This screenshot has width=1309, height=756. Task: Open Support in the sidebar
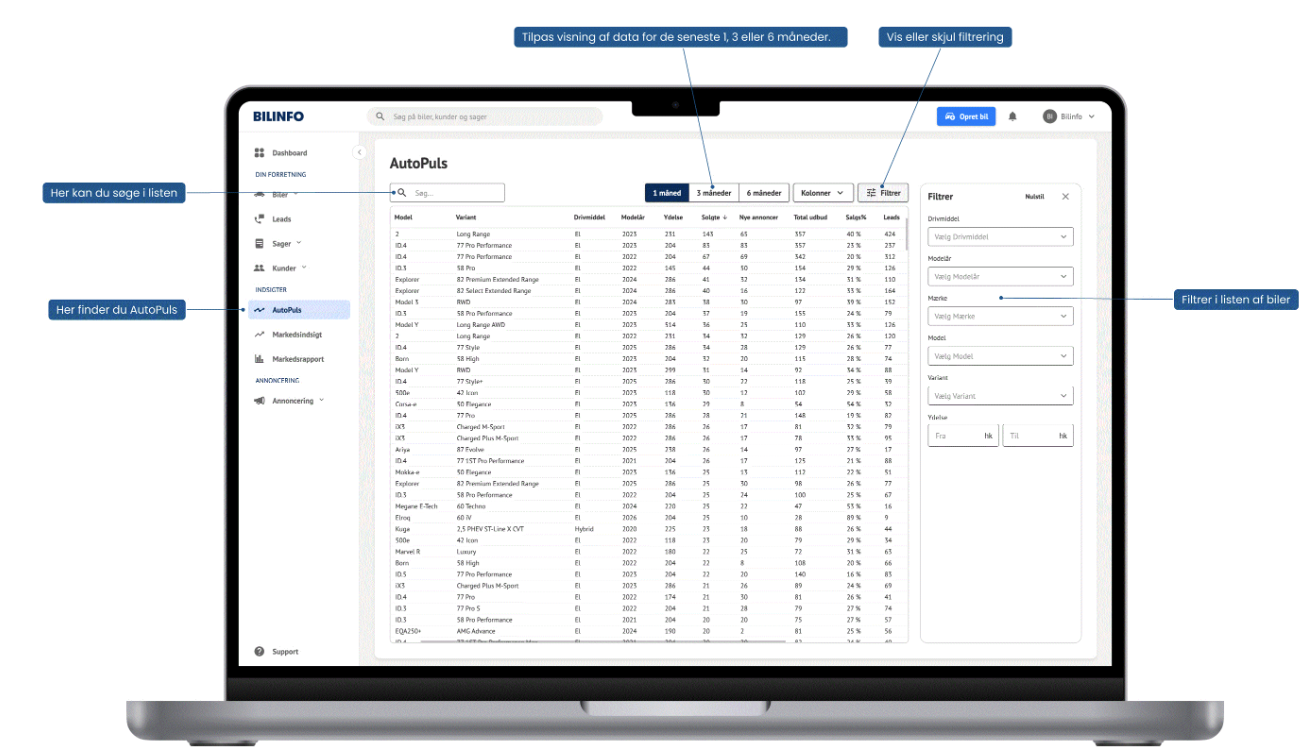point(285,652)
